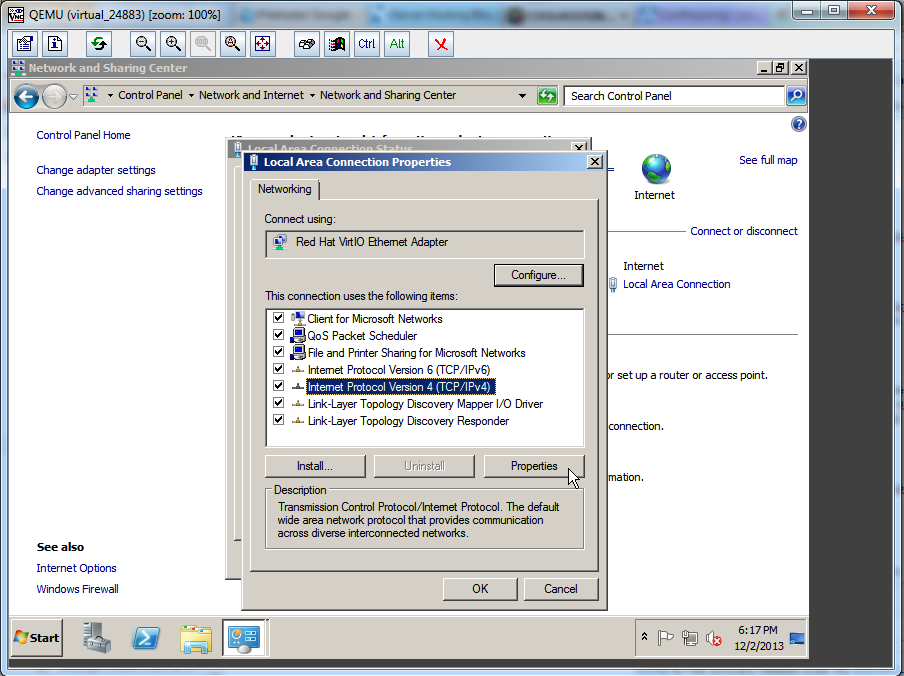Select the QEMU zoom out tool
Screen dimensions: 904x676
pos(144,44)
